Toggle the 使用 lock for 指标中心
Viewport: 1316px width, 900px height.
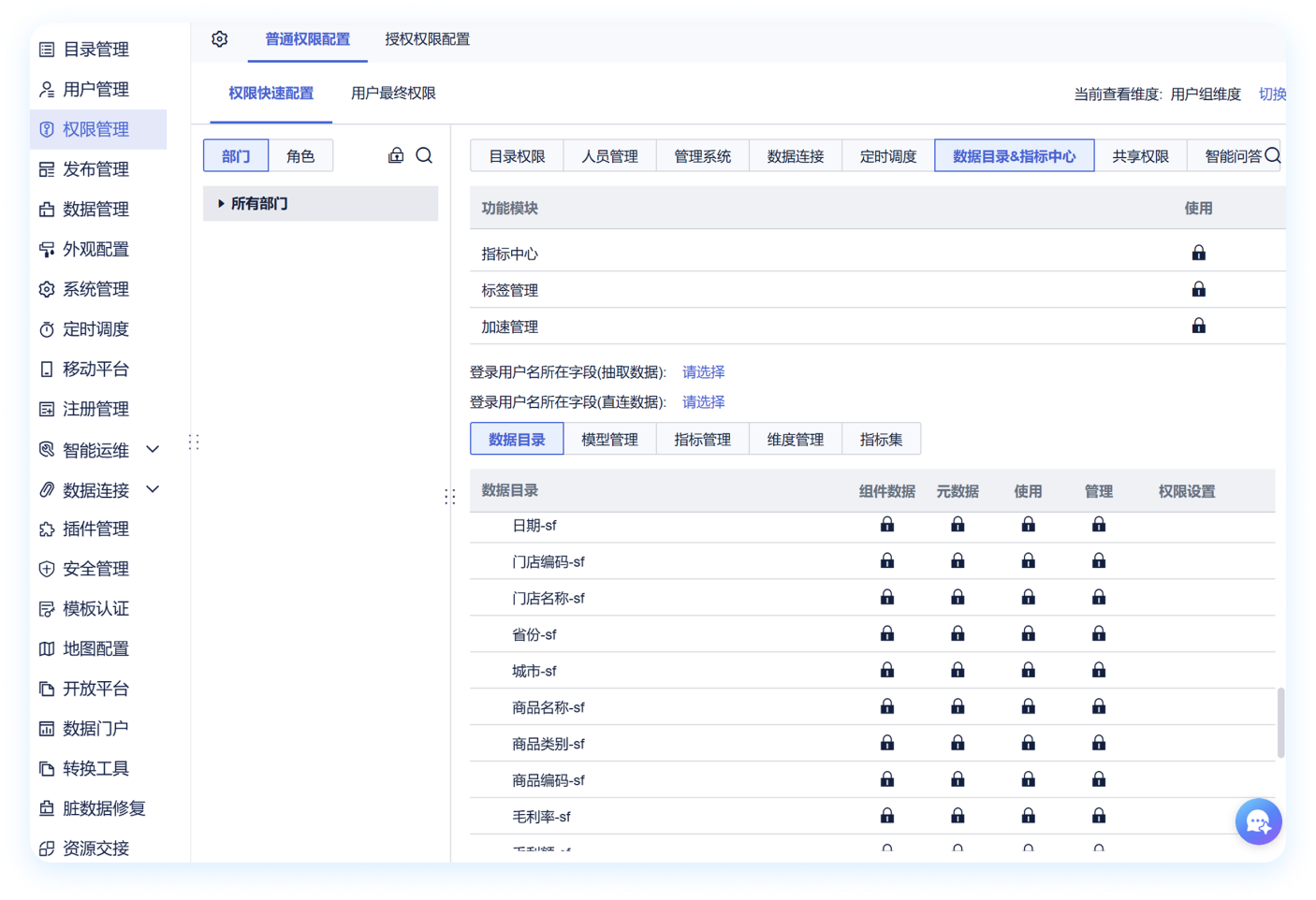pyautogui.click(x=1198, y=254)
